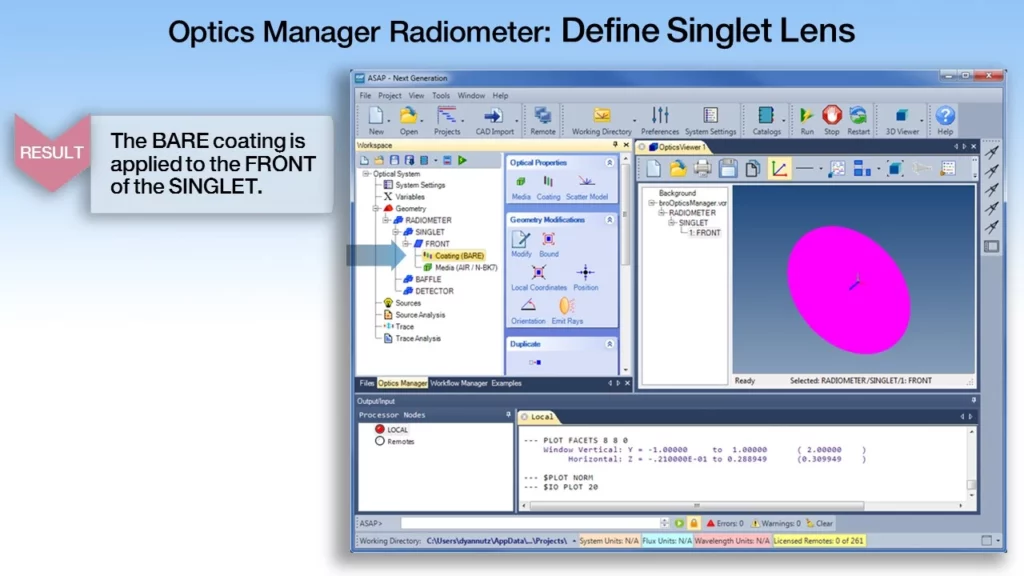Collapse the Geometry Modifications section
Viewport: 1024px width, 576px height.
(x=610, y=219)
